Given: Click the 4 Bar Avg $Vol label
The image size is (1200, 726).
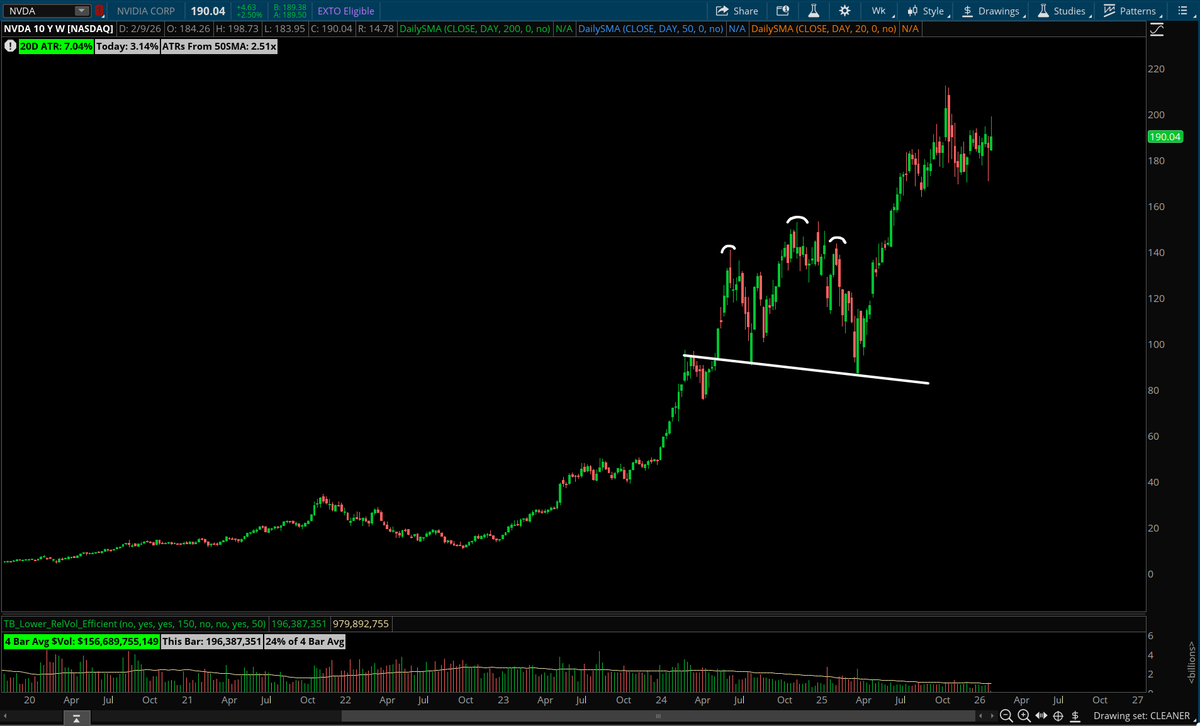Looking at the screenshot, I should [81, 641].
